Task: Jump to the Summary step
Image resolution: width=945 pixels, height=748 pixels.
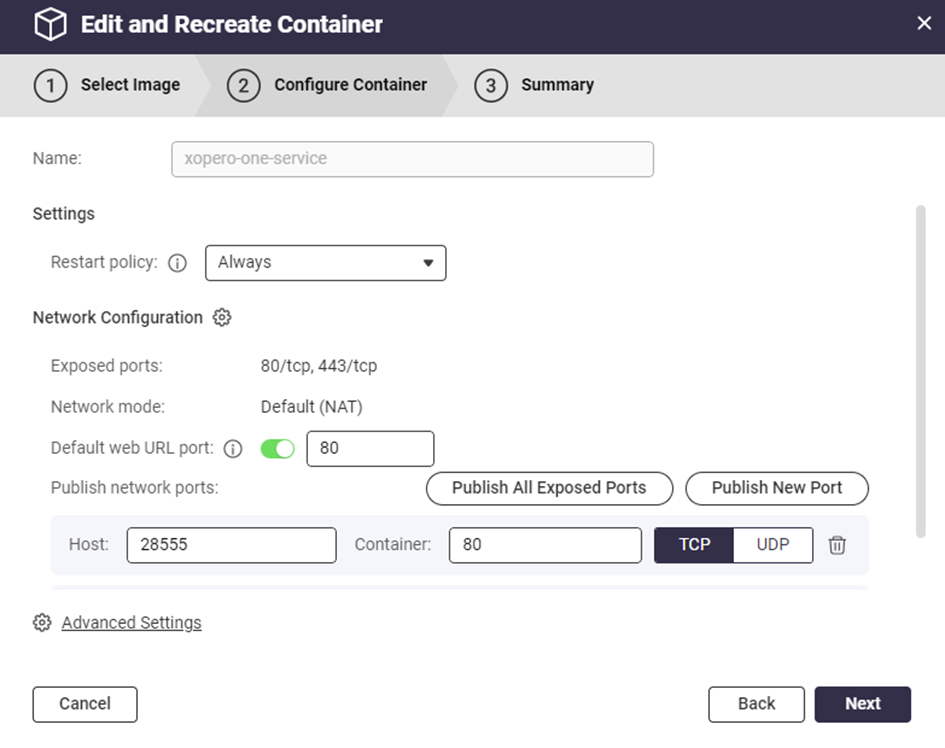Action: pyautogui.click(x=535, y=85)
